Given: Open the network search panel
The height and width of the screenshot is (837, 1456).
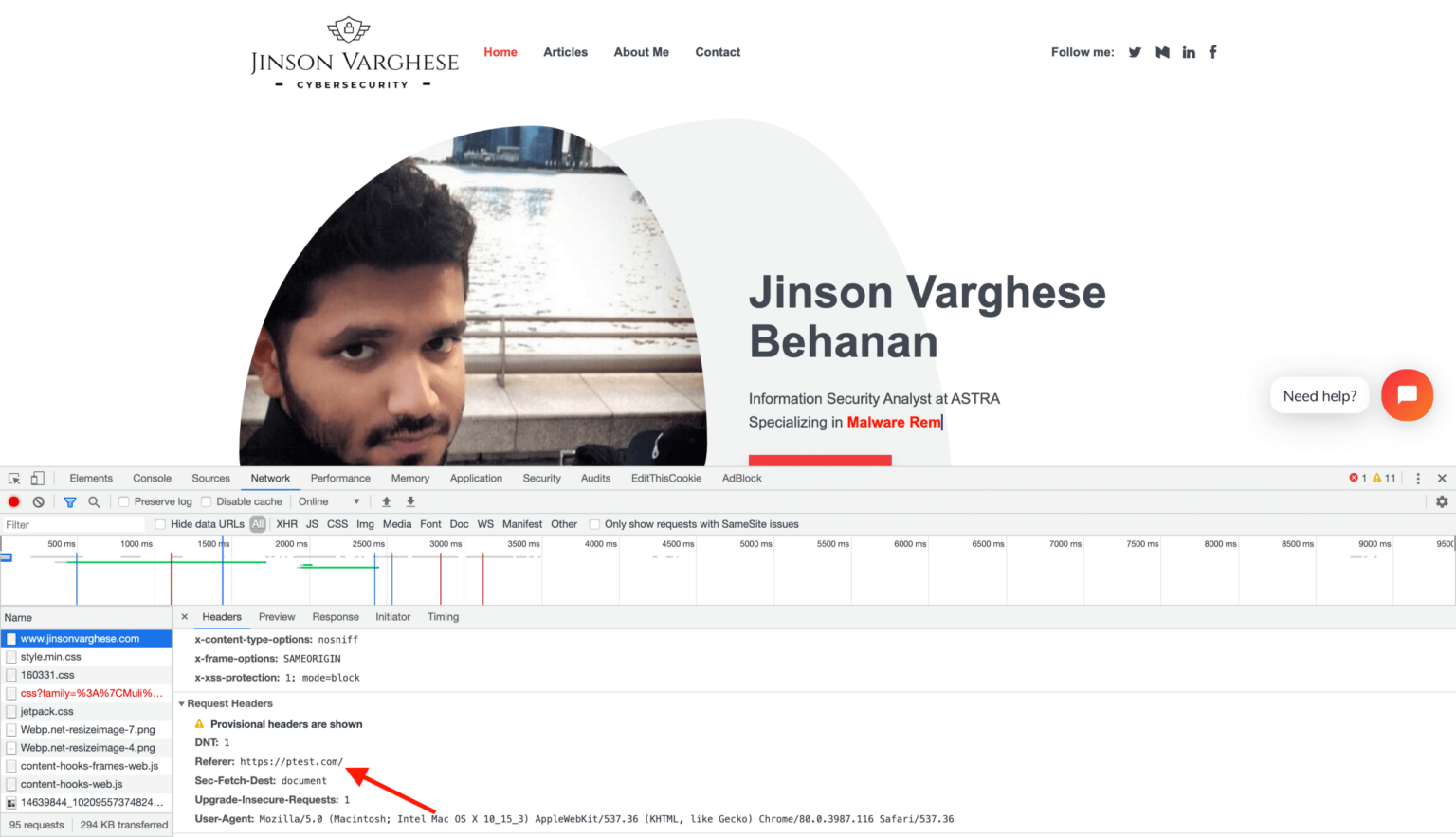Looking at the screenshot, I should pyautogui.click(x=94, y=500).
